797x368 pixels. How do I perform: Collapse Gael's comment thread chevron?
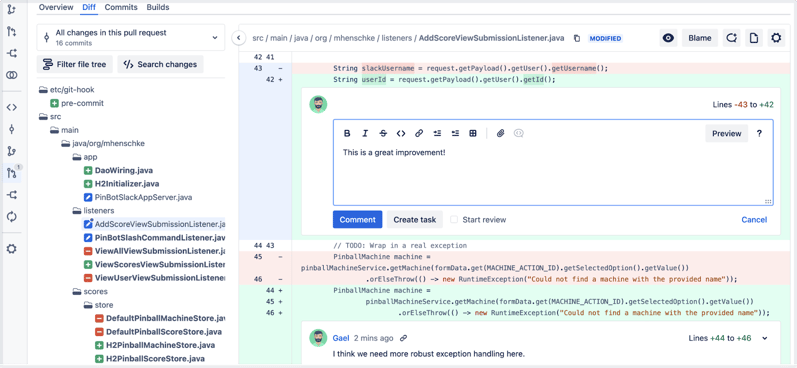765,338
